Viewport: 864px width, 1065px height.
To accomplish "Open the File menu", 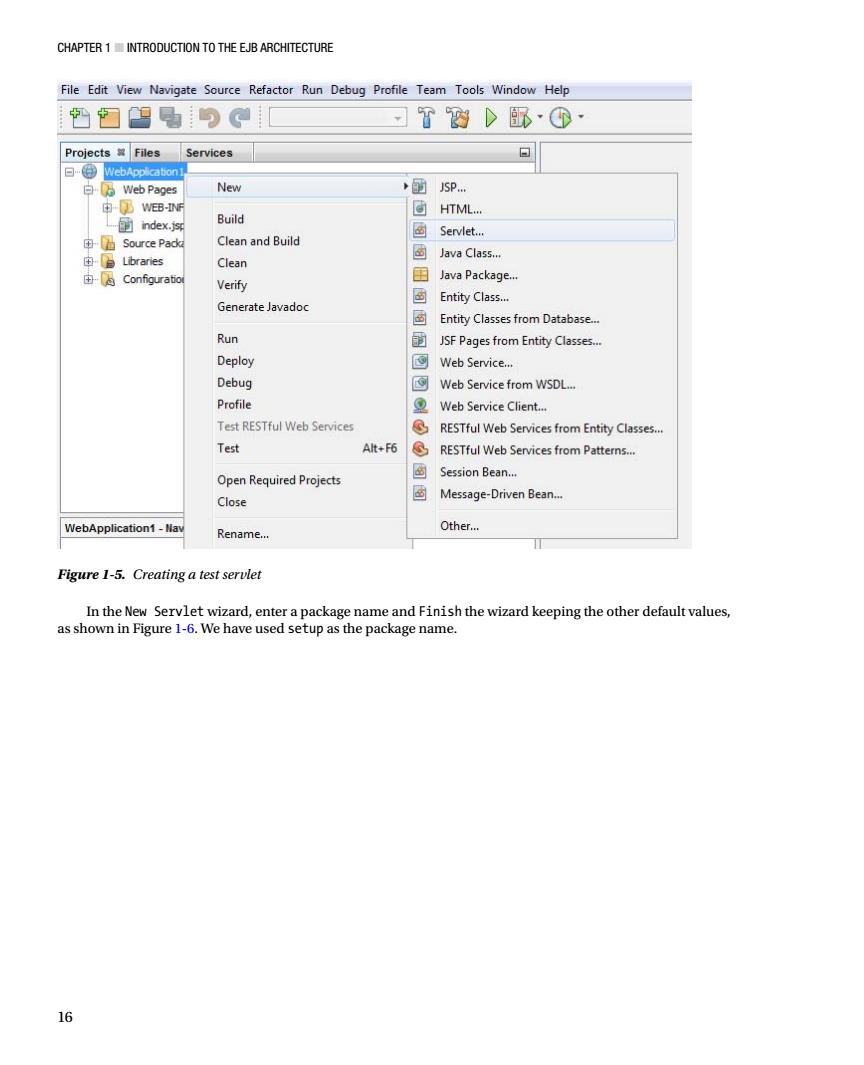I will pyautogui.click(x=69, y=90).
